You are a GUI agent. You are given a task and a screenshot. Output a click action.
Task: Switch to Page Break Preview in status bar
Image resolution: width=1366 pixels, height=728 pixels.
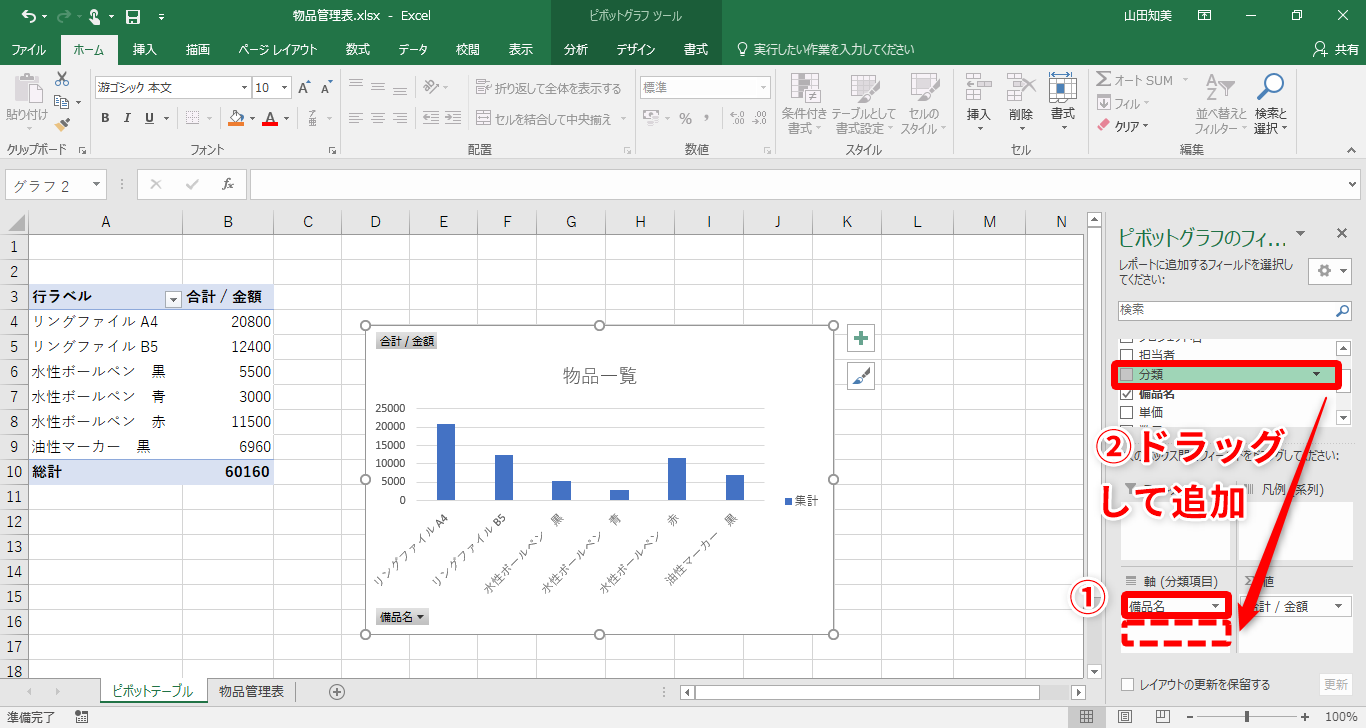[x=1161, y=717]
